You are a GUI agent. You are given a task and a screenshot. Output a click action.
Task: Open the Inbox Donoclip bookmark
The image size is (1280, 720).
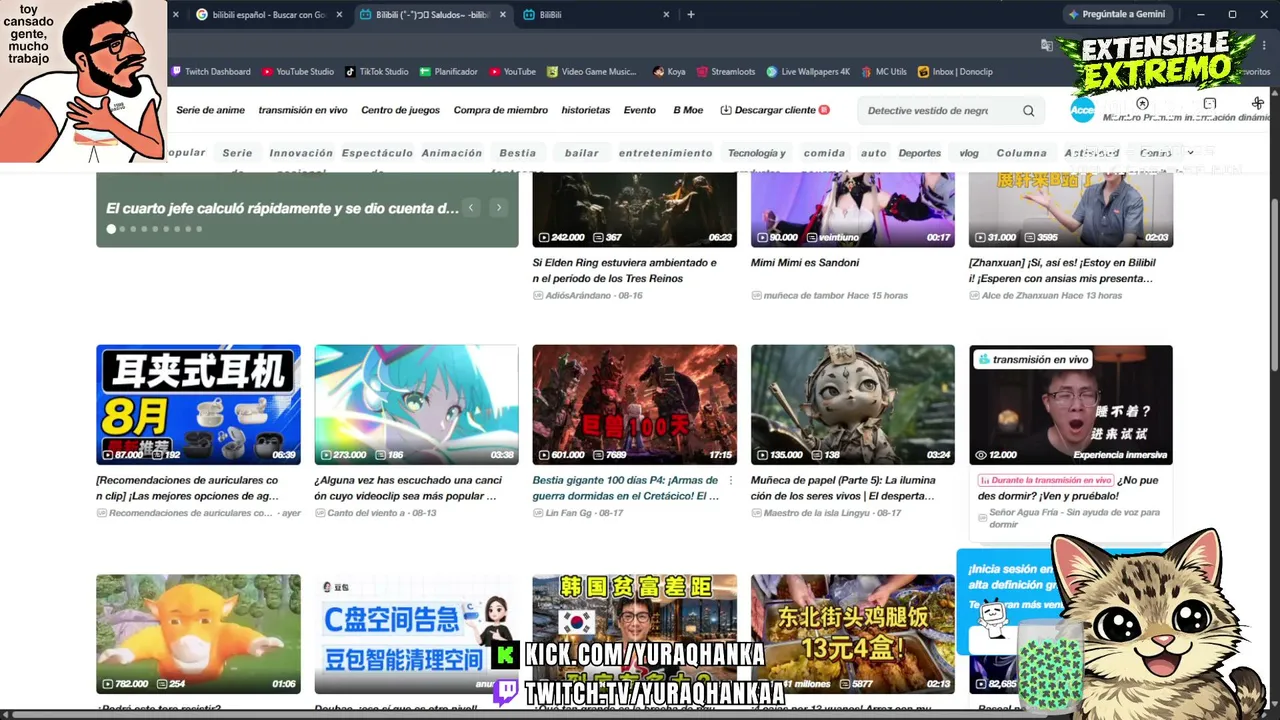point(955,72)
